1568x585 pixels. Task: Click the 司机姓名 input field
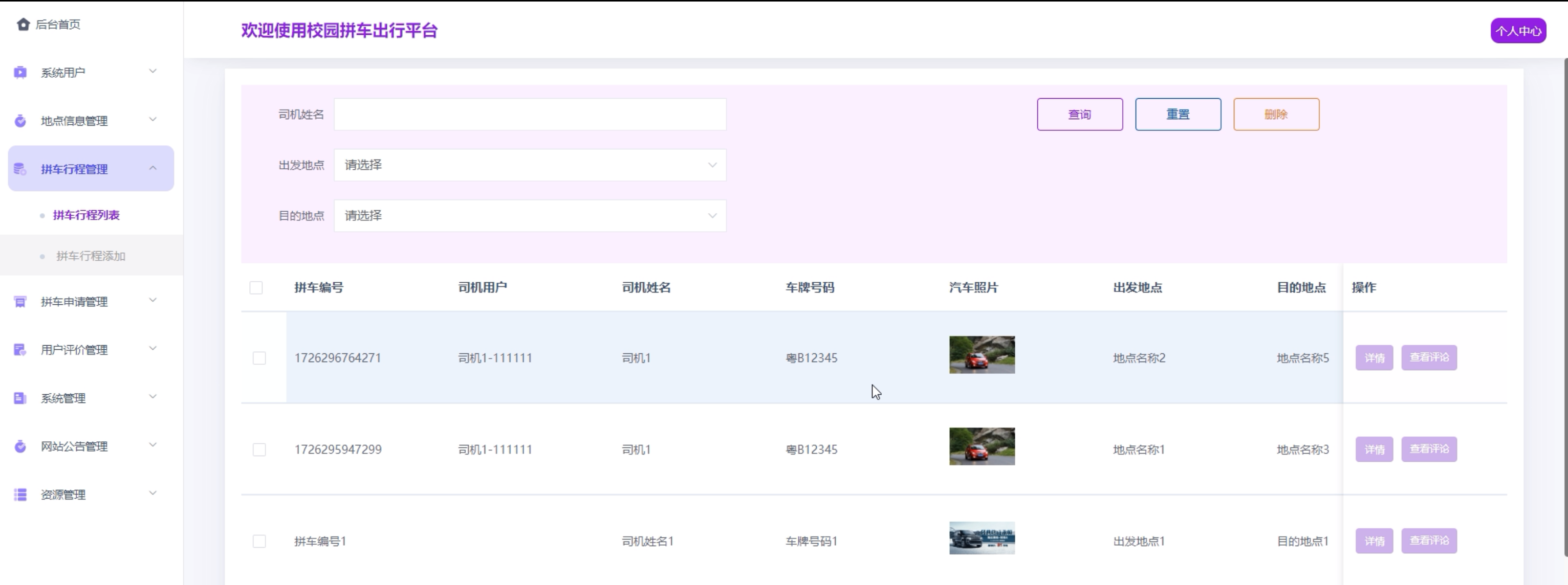tap(530, 115)
